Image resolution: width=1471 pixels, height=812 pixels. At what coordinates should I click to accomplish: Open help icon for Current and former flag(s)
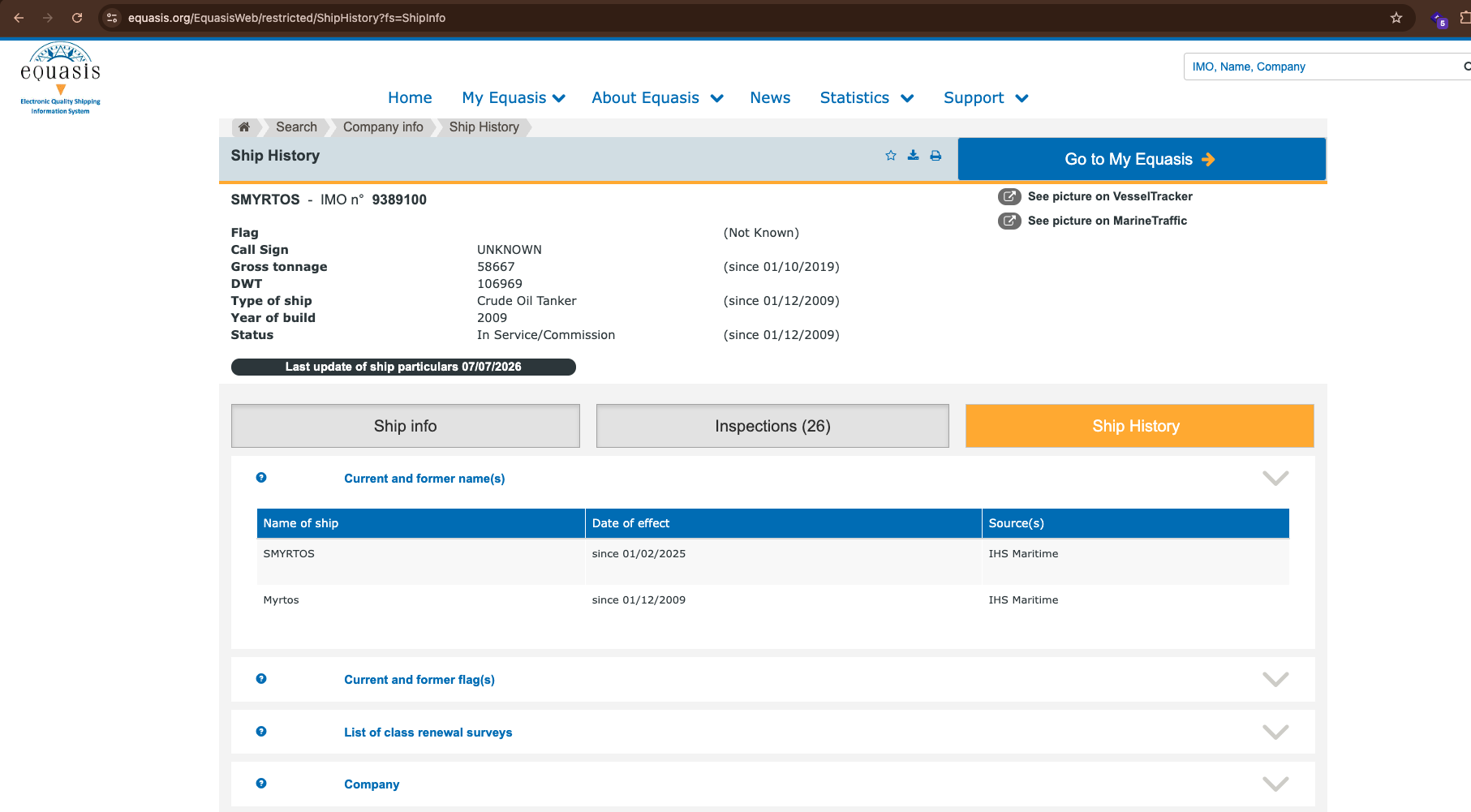261,679
